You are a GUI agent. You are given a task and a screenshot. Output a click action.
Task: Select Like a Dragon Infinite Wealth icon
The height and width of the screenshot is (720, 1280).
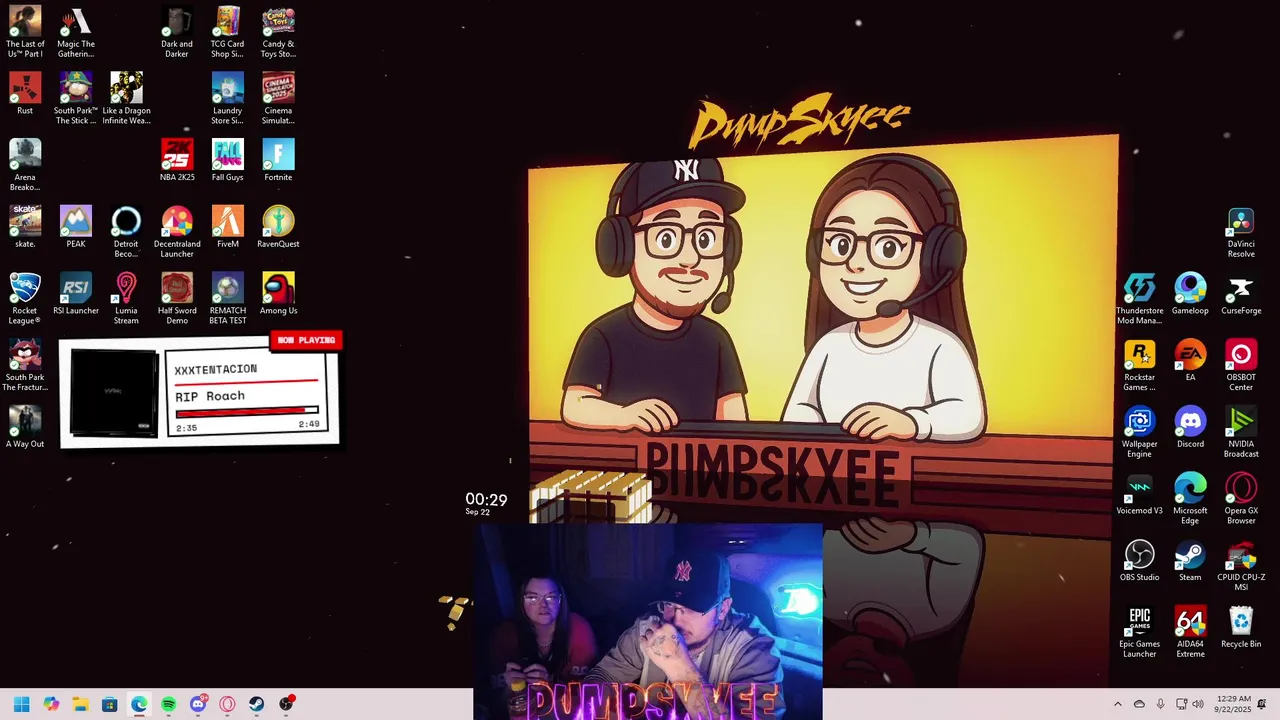(x=126, y=98)
